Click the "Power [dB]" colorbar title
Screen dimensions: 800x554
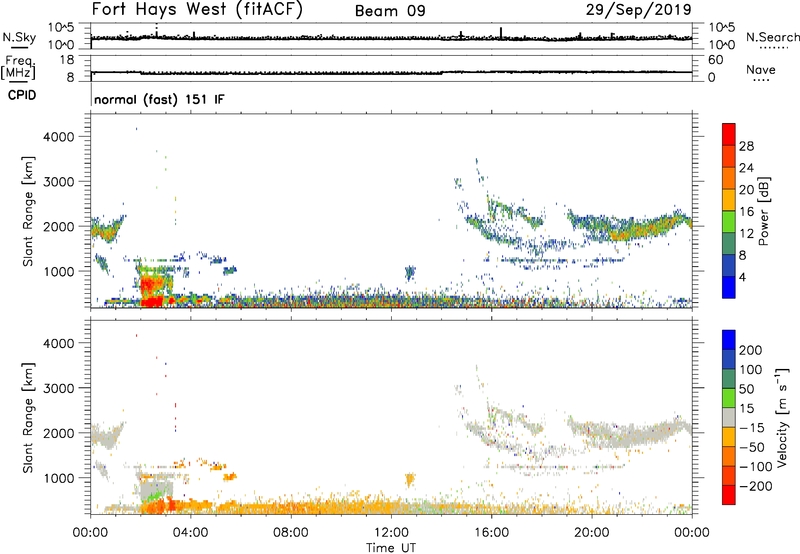pyautogui.click(x=763, y=211)
